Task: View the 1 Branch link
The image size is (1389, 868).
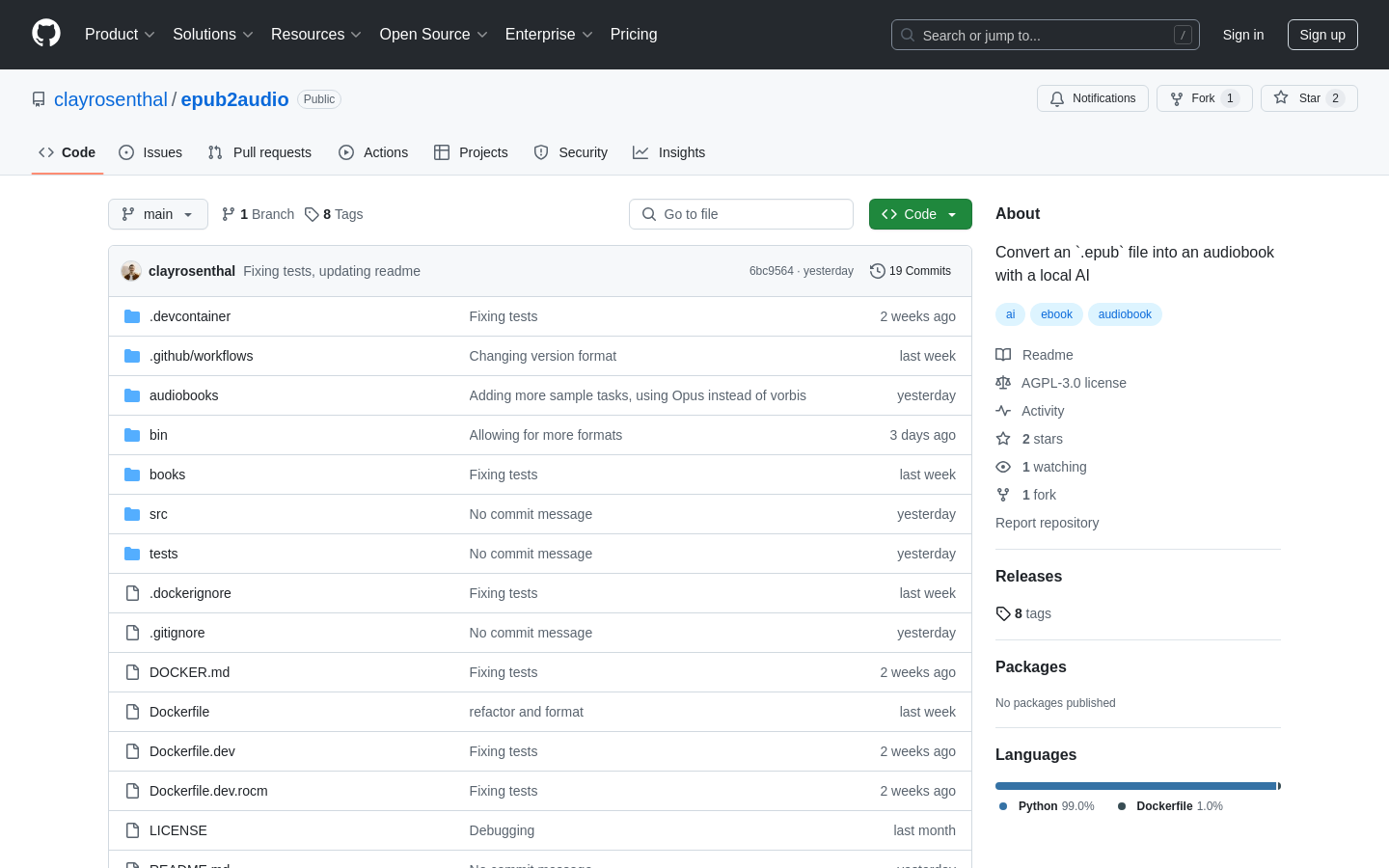Action: (258, 214)
